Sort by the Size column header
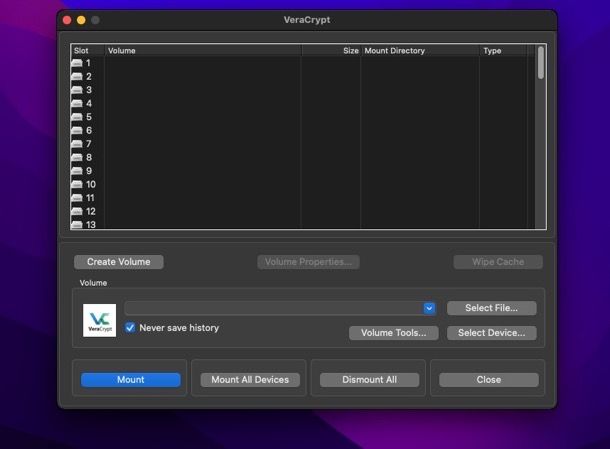This screenshot has height=449, width=610. [x=331, y=51]
